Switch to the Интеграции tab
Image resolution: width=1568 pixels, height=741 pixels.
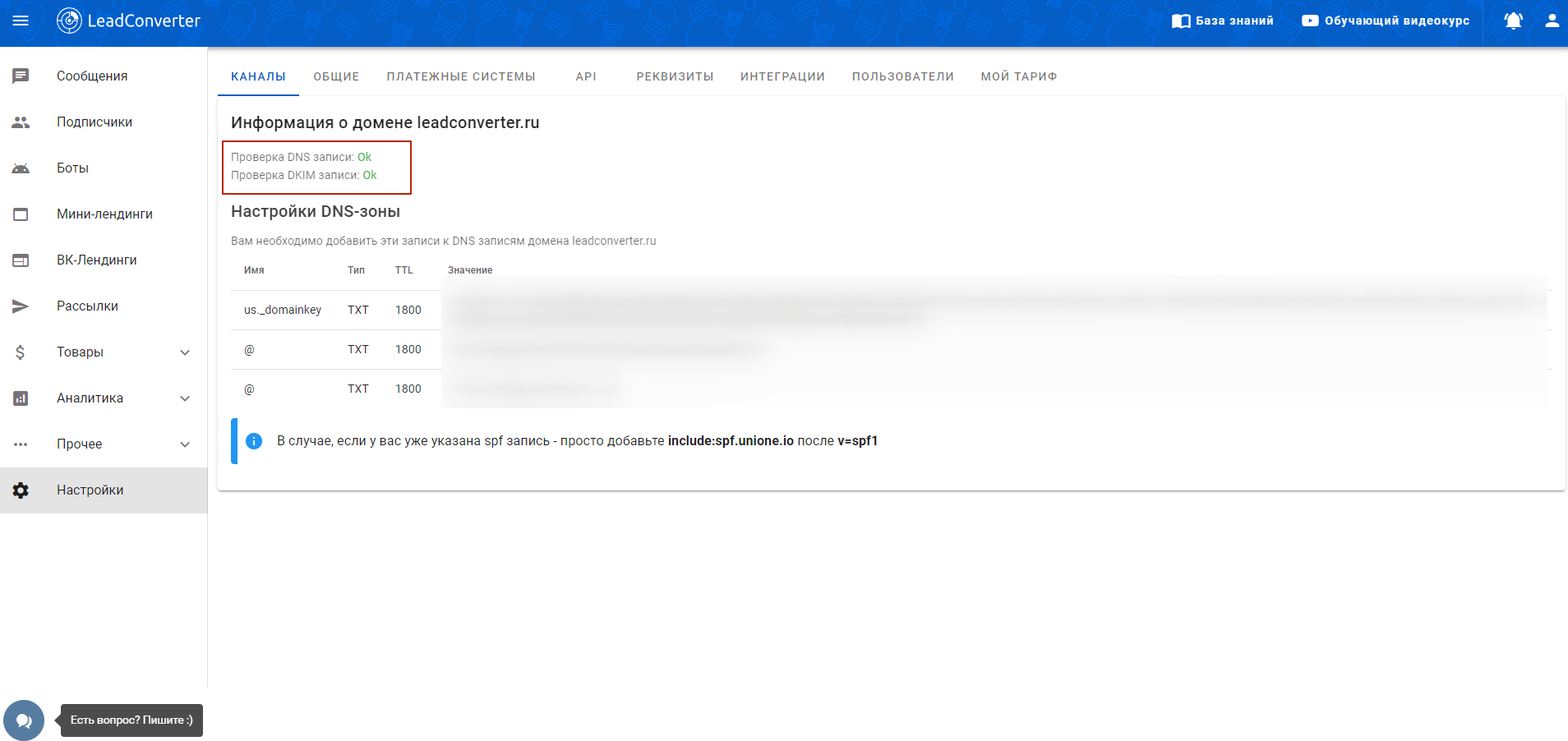tap(782, 76)
